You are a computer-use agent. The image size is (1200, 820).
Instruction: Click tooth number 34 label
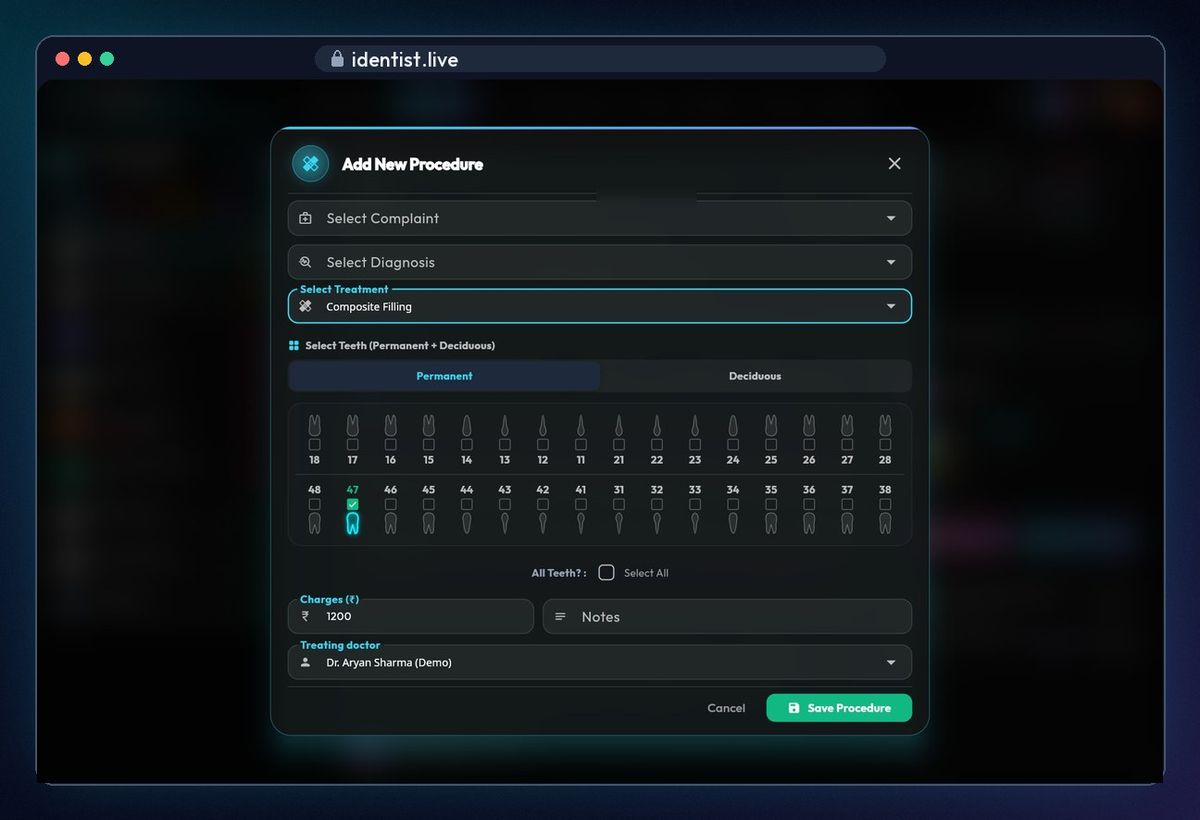pyautogui.click(x=733, y=490)
